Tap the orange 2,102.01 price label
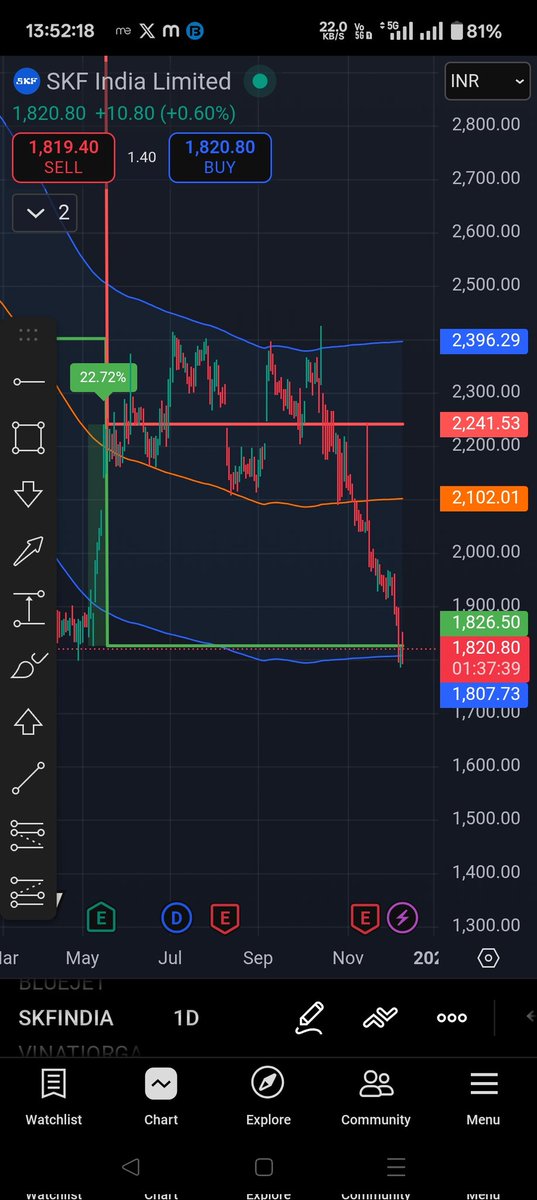537x1200 pixels. point(482,497)
